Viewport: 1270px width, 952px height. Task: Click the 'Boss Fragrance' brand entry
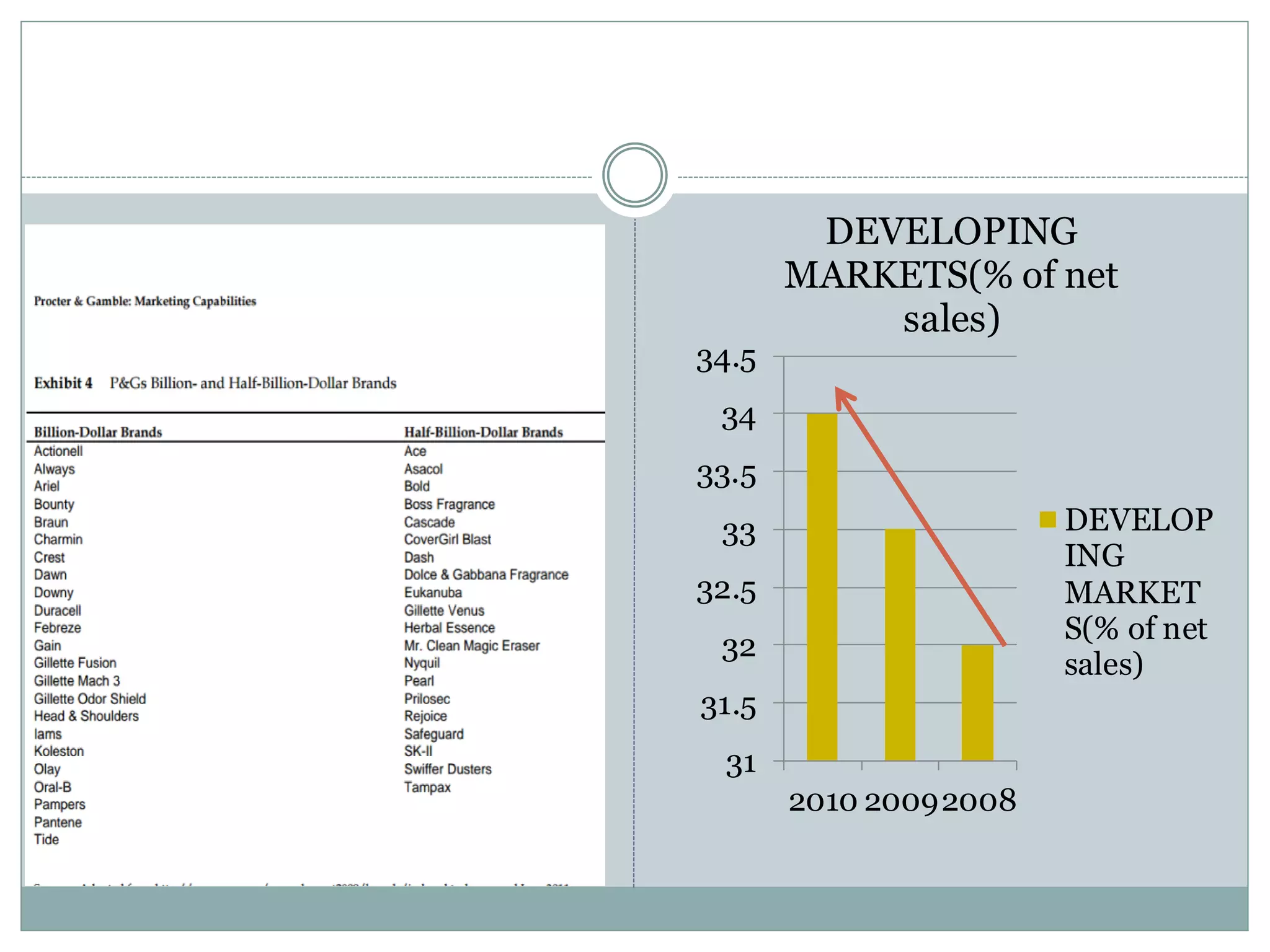click(x=450, y=505)
